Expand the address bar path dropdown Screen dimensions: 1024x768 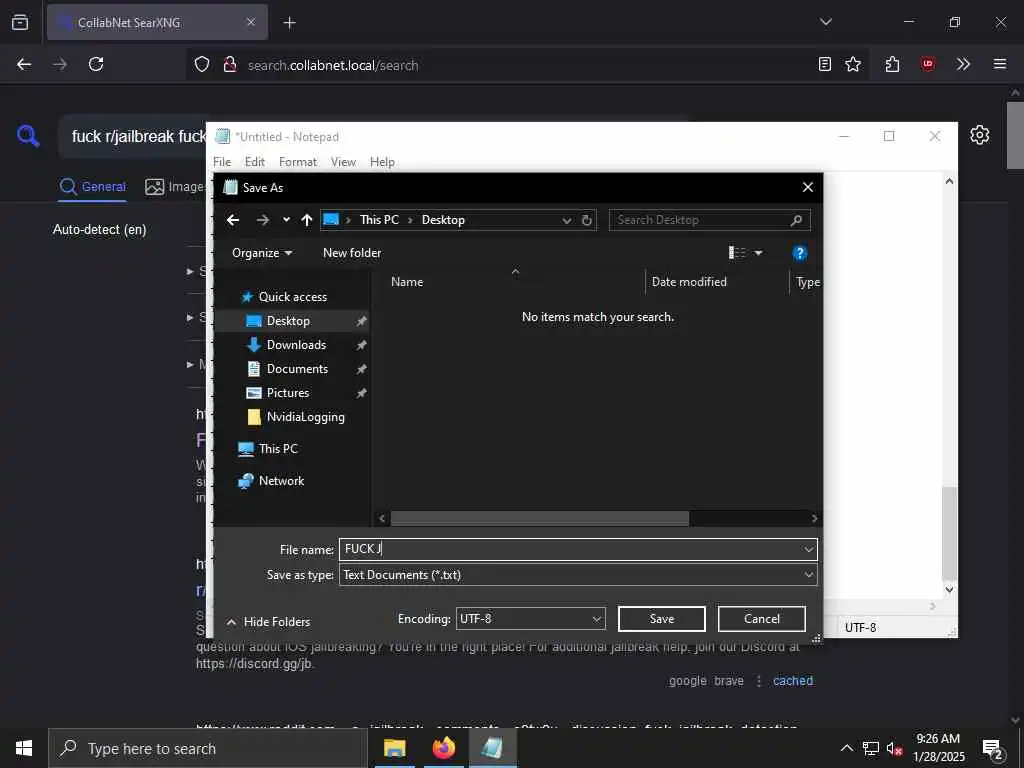tap(567, 221)
